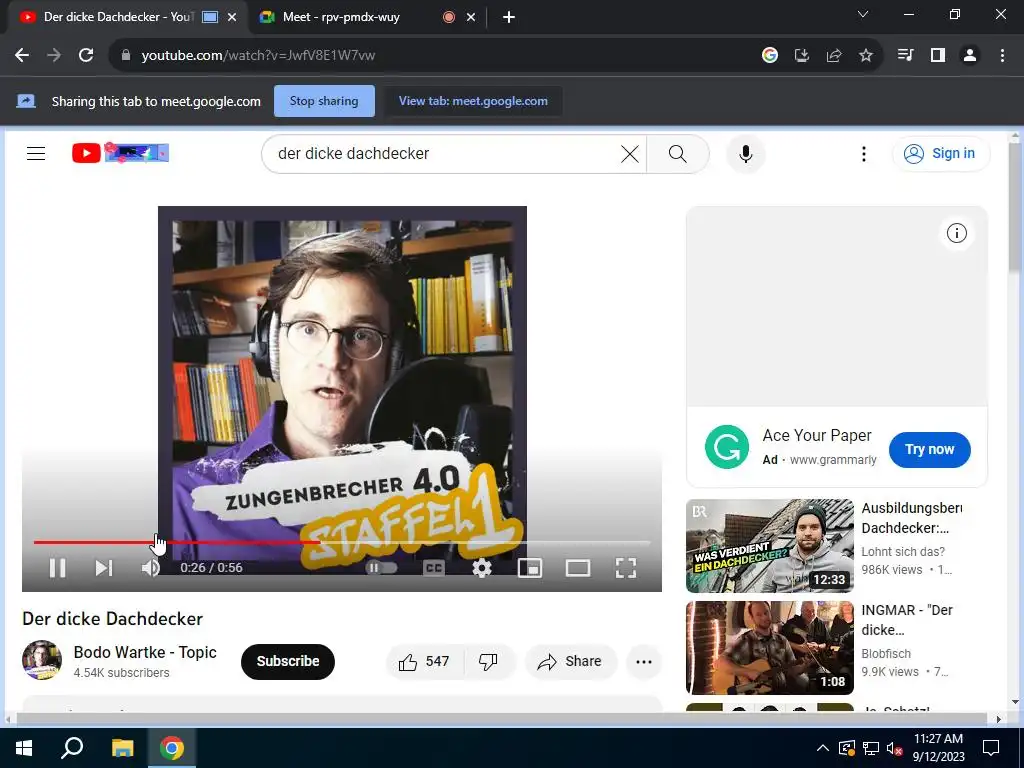Open Grammarly ad logo
The width and height of the screenshot is (1024, 768).
point(727,447)
